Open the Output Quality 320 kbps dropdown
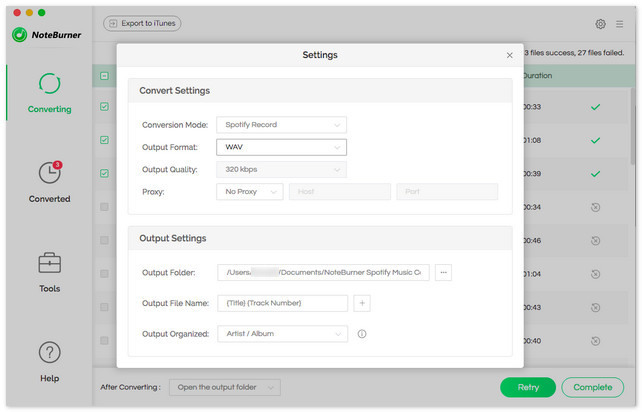 [281, 170]
